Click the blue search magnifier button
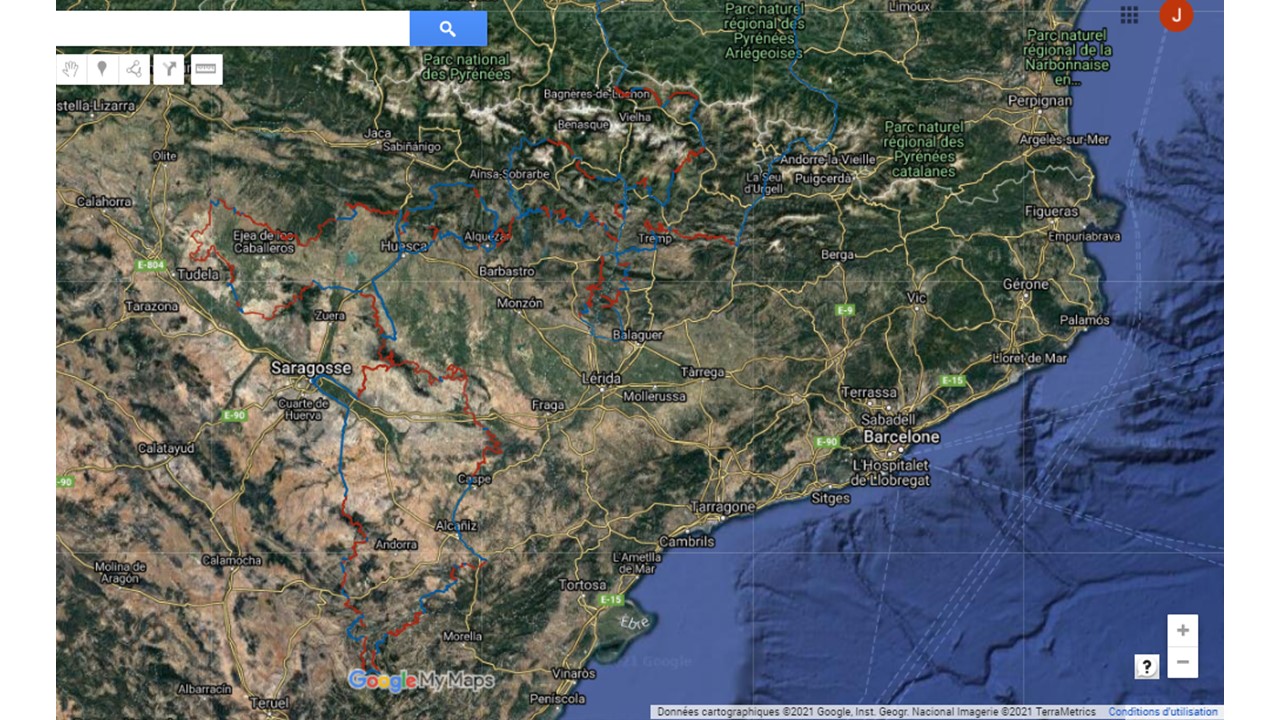 coord(448,29)
